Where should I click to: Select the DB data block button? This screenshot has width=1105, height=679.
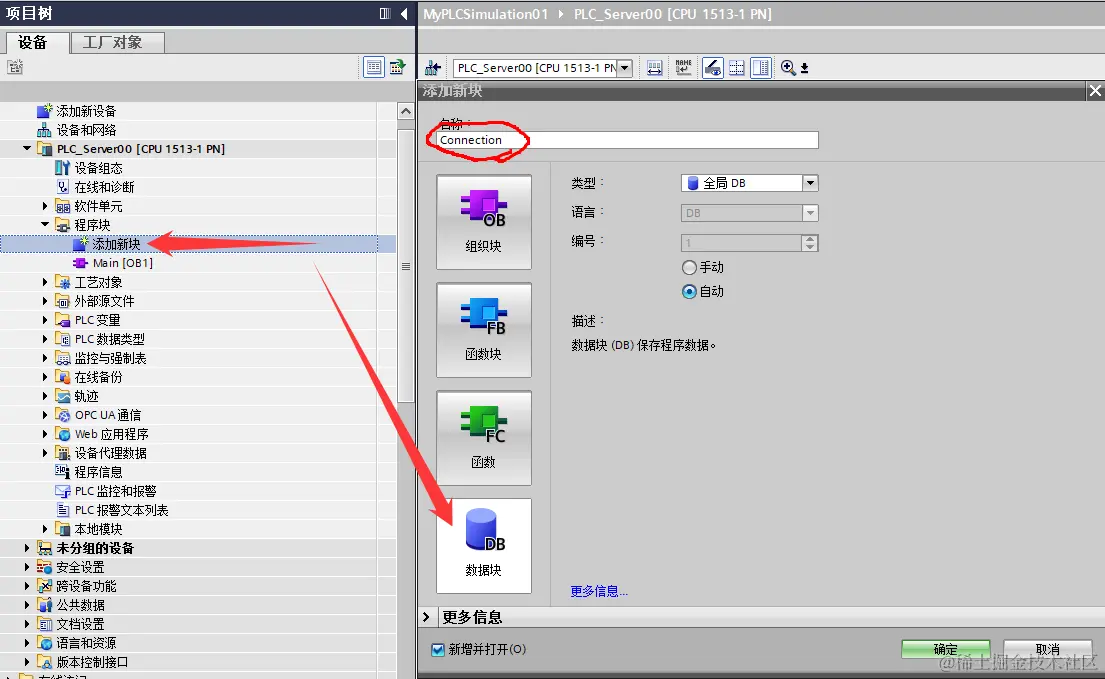tap(483, 546)
